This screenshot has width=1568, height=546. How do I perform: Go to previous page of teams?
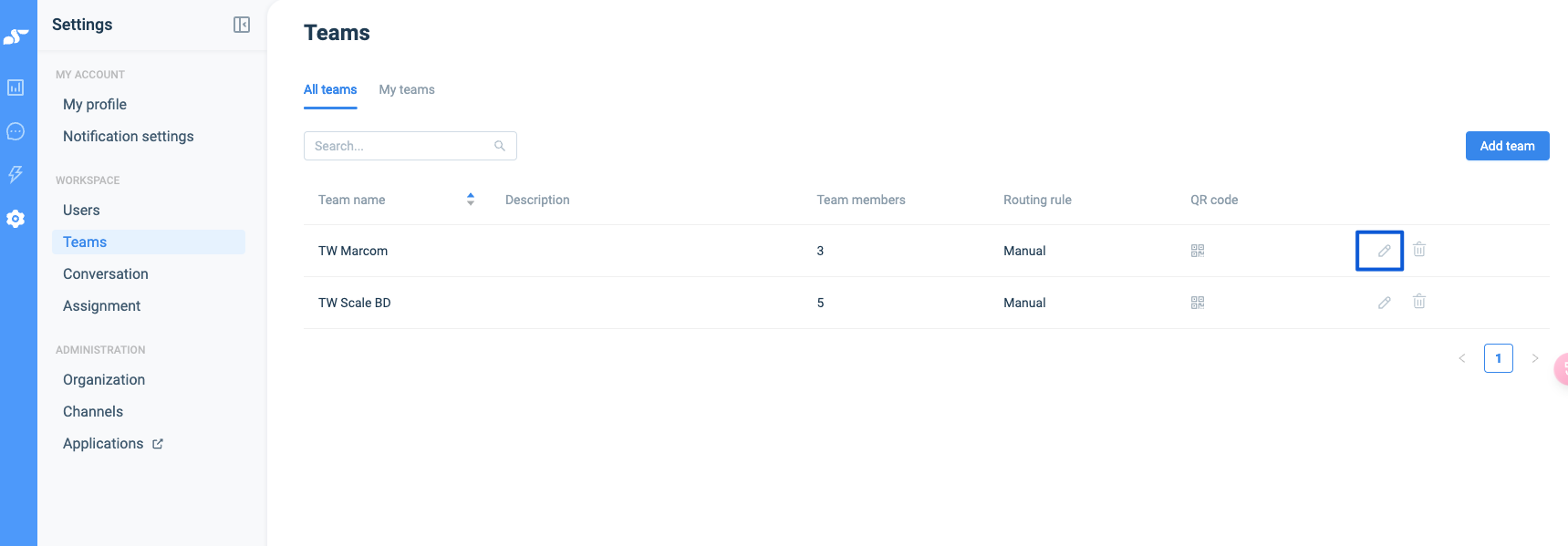click(1462, 358)
